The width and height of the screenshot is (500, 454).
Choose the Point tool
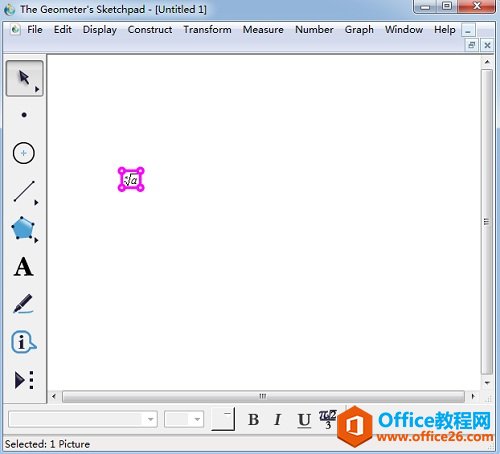(x=24, y=115)
